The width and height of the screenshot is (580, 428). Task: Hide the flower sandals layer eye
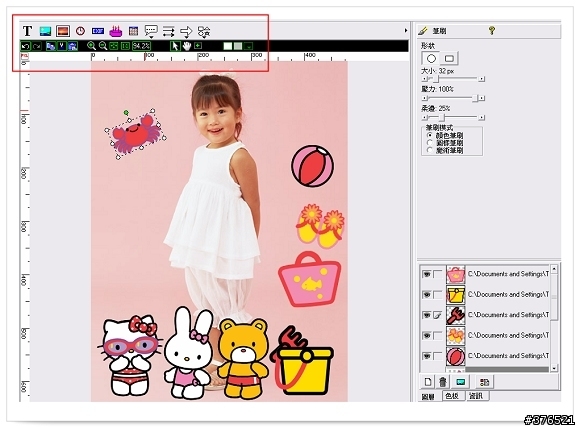pos(426,336)
